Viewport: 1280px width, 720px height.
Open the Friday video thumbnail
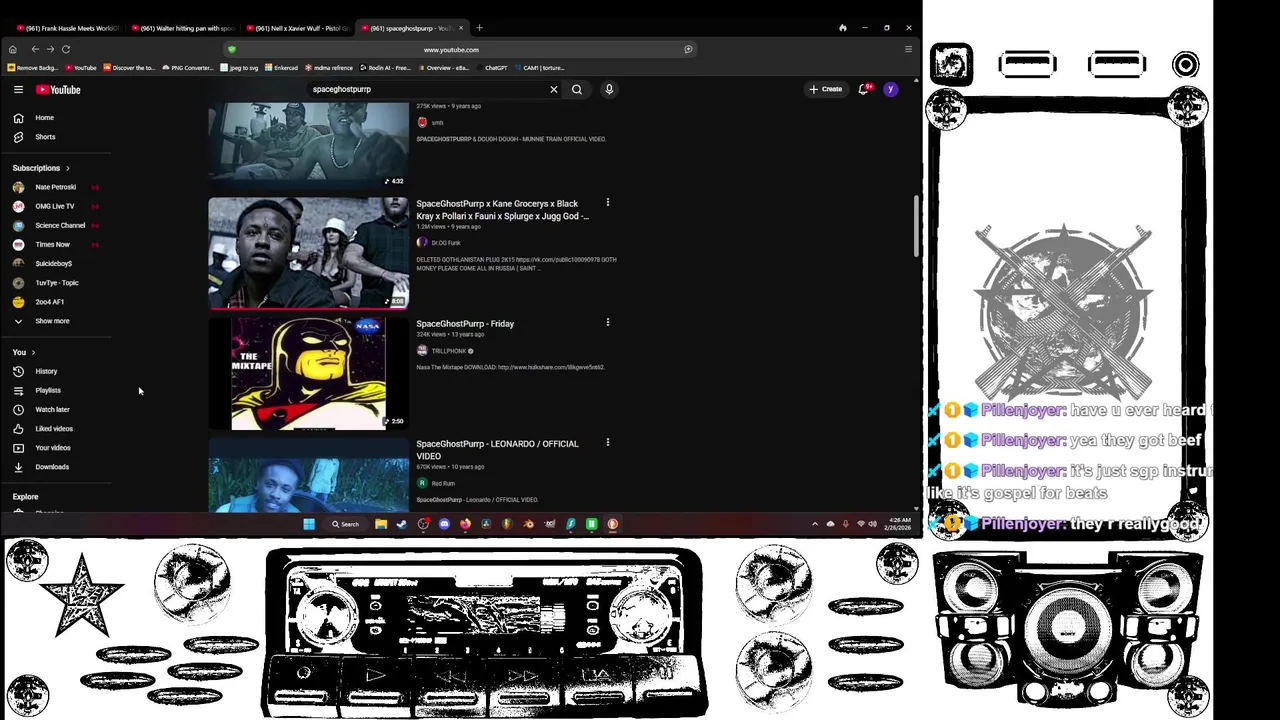point(308,373)
